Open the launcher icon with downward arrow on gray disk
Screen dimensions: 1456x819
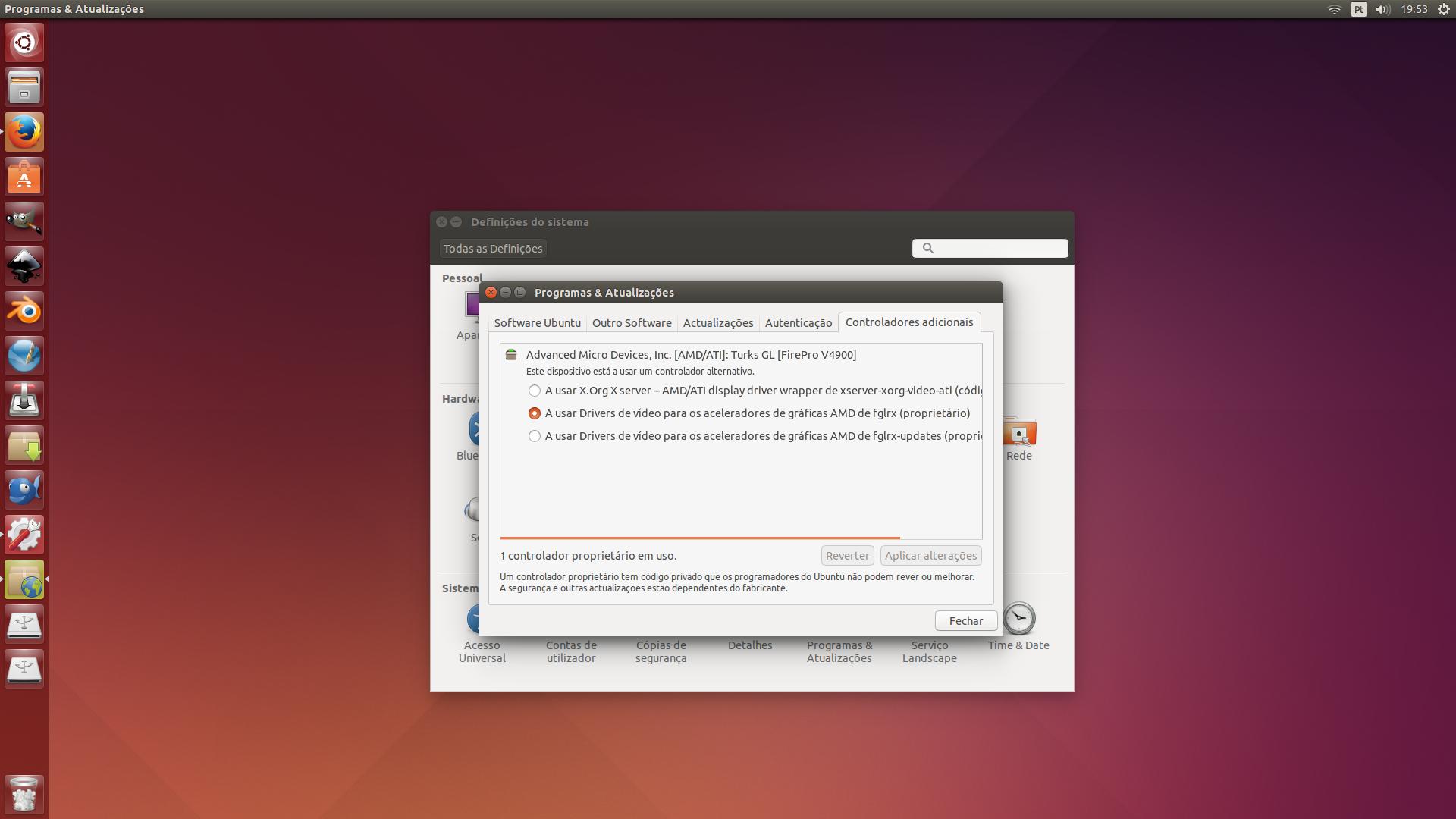pos(24,400)
